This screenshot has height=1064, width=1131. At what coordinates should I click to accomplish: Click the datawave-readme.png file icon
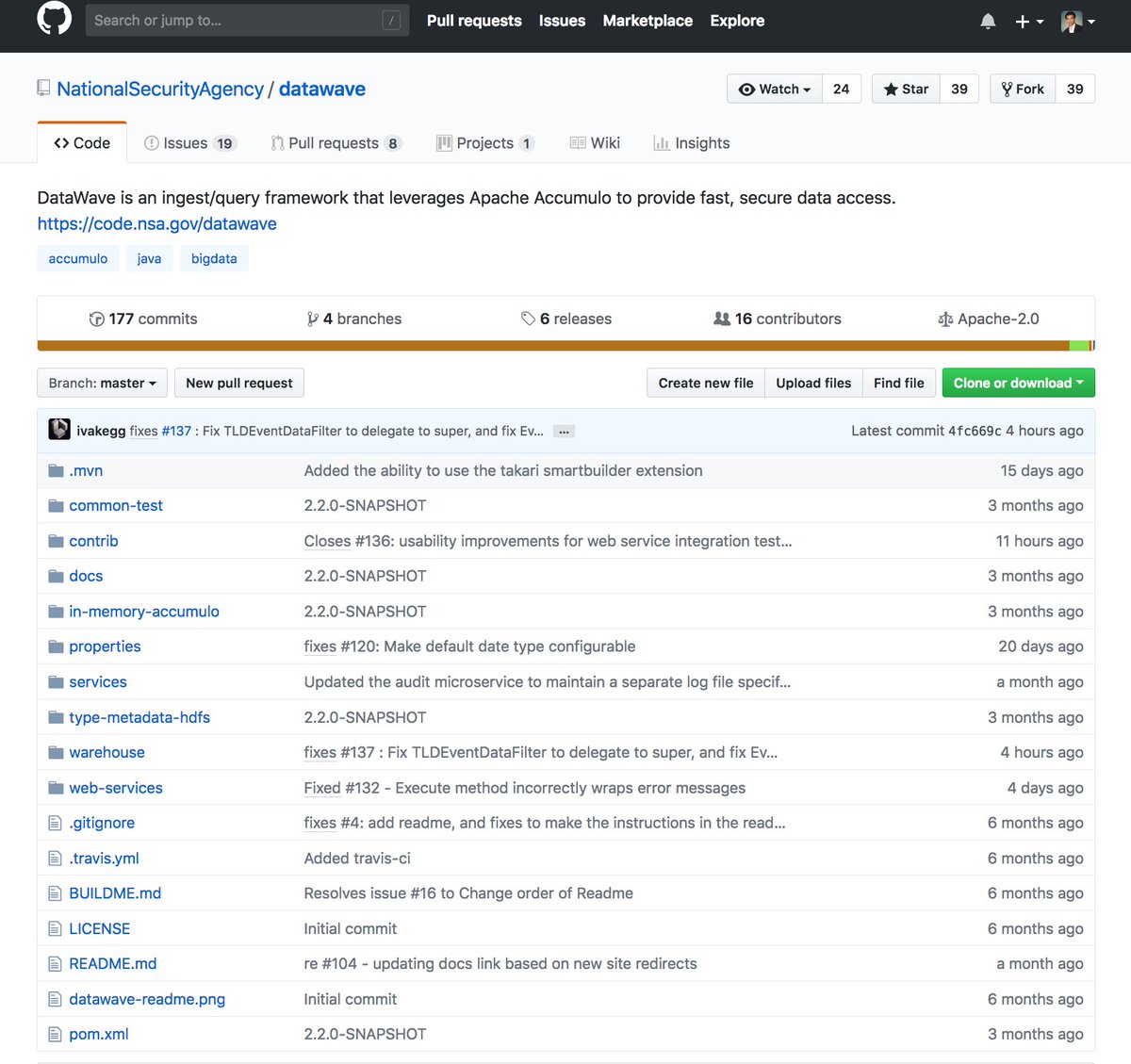pos(55,999)
